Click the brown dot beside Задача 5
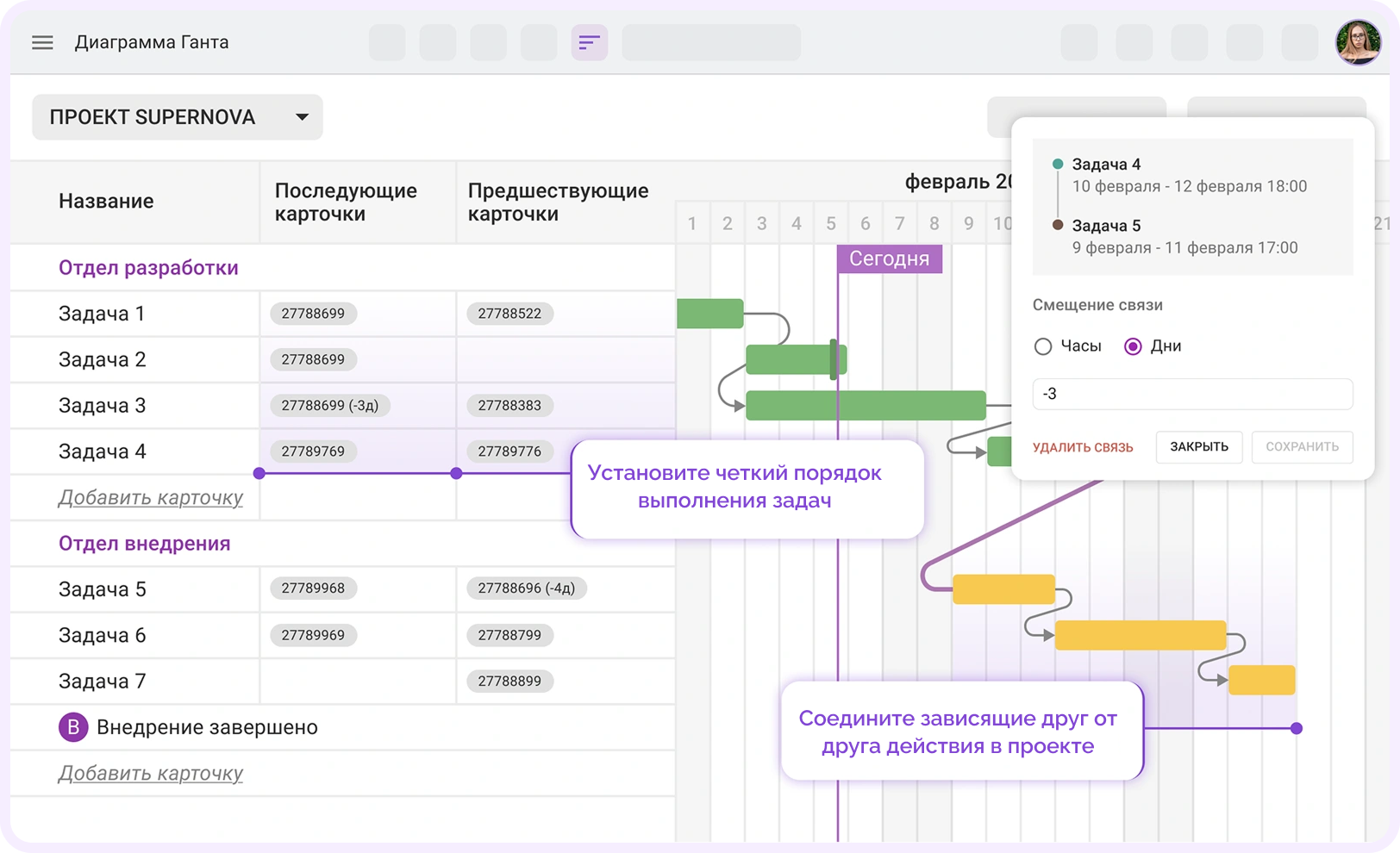This screenshot has width=1400, height=853. 1058,225
